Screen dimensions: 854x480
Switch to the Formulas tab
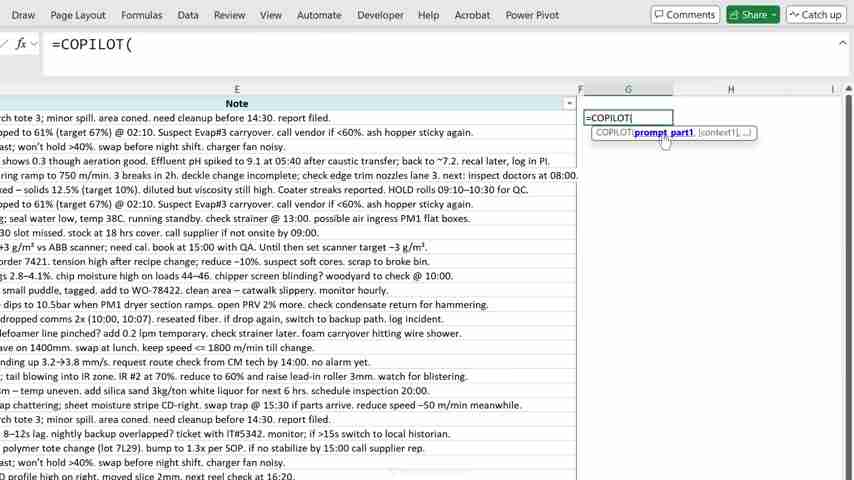tap(142, 15)
